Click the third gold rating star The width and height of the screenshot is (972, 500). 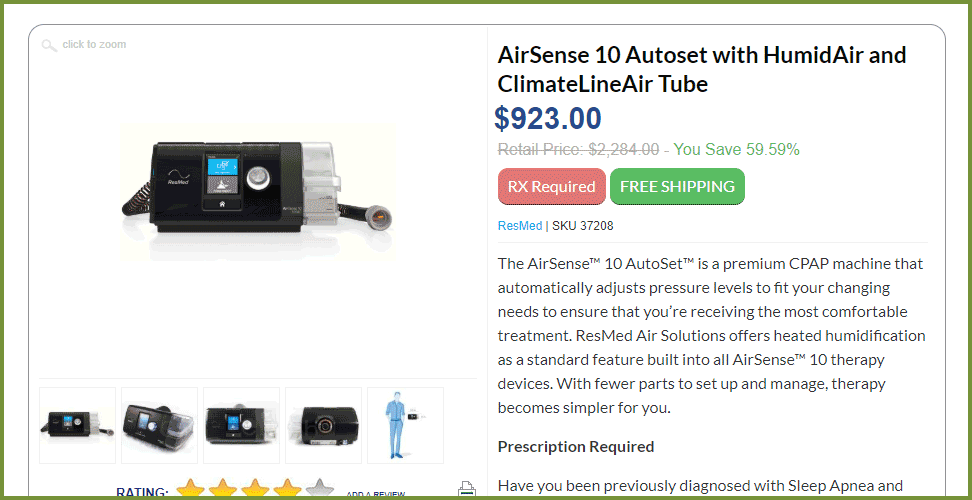(255, 488)
